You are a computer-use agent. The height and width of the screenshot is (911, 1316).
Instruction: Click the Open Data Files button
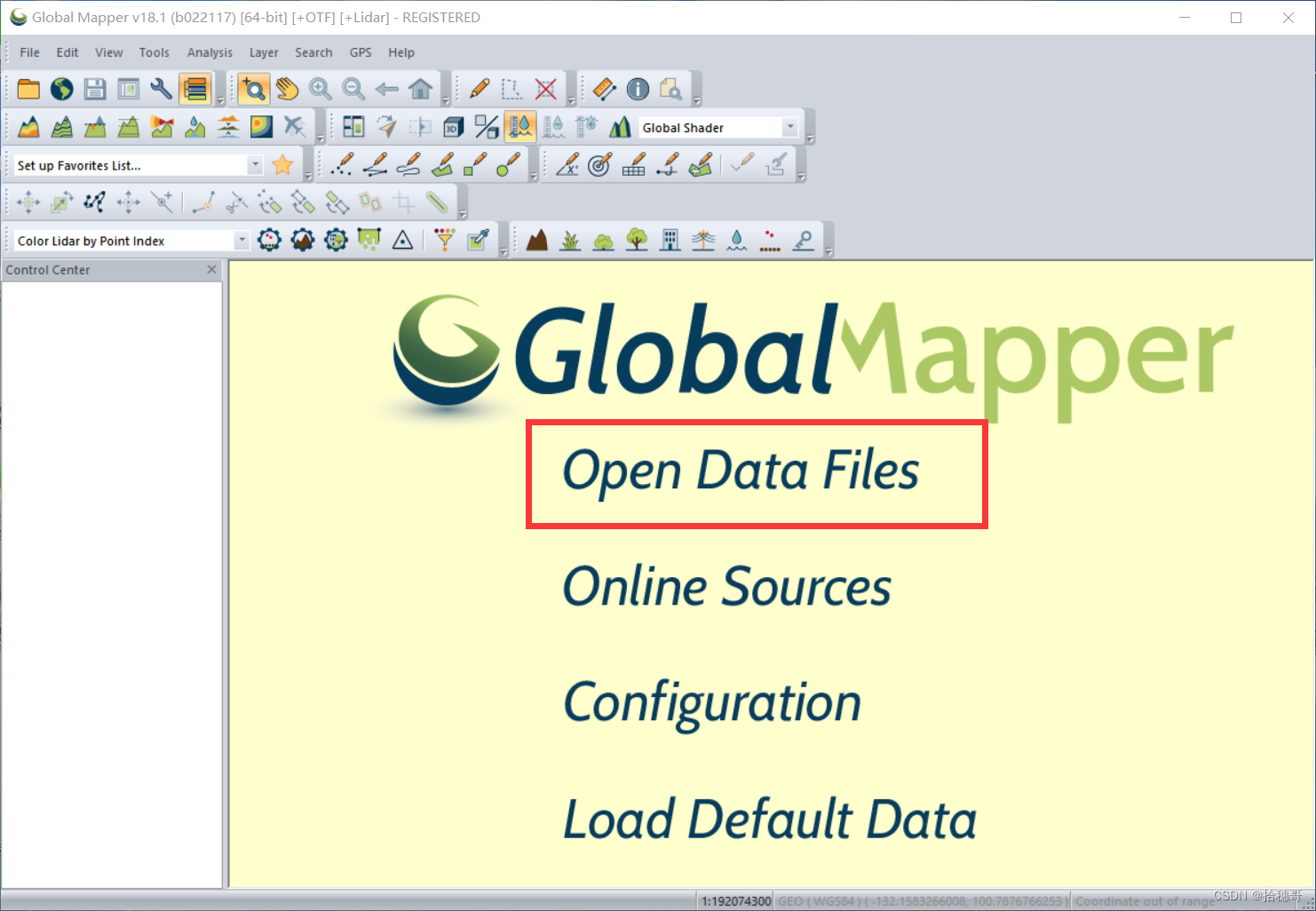[x=755, y=473]
